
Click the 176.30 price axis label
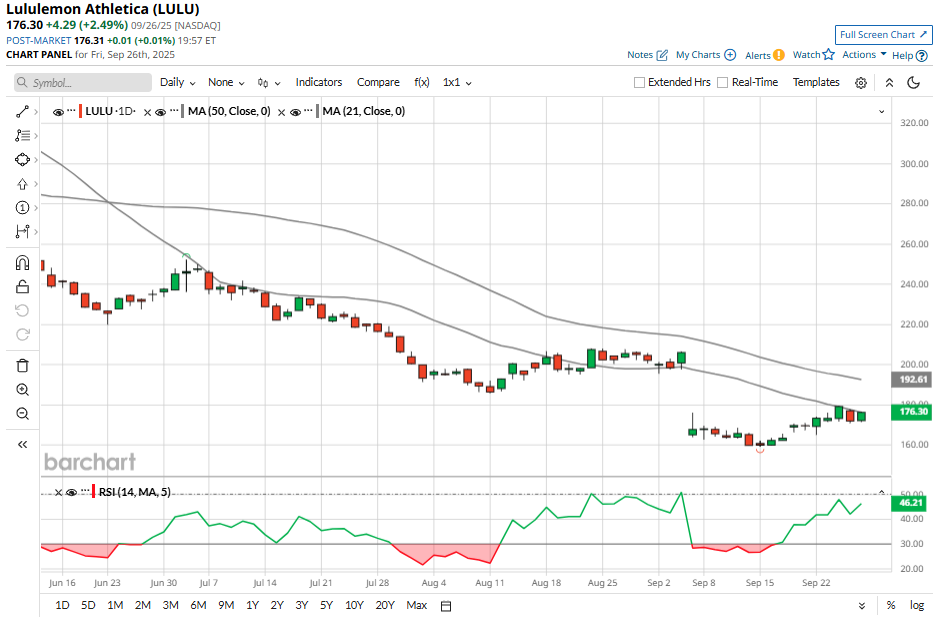tap(912, 412)
